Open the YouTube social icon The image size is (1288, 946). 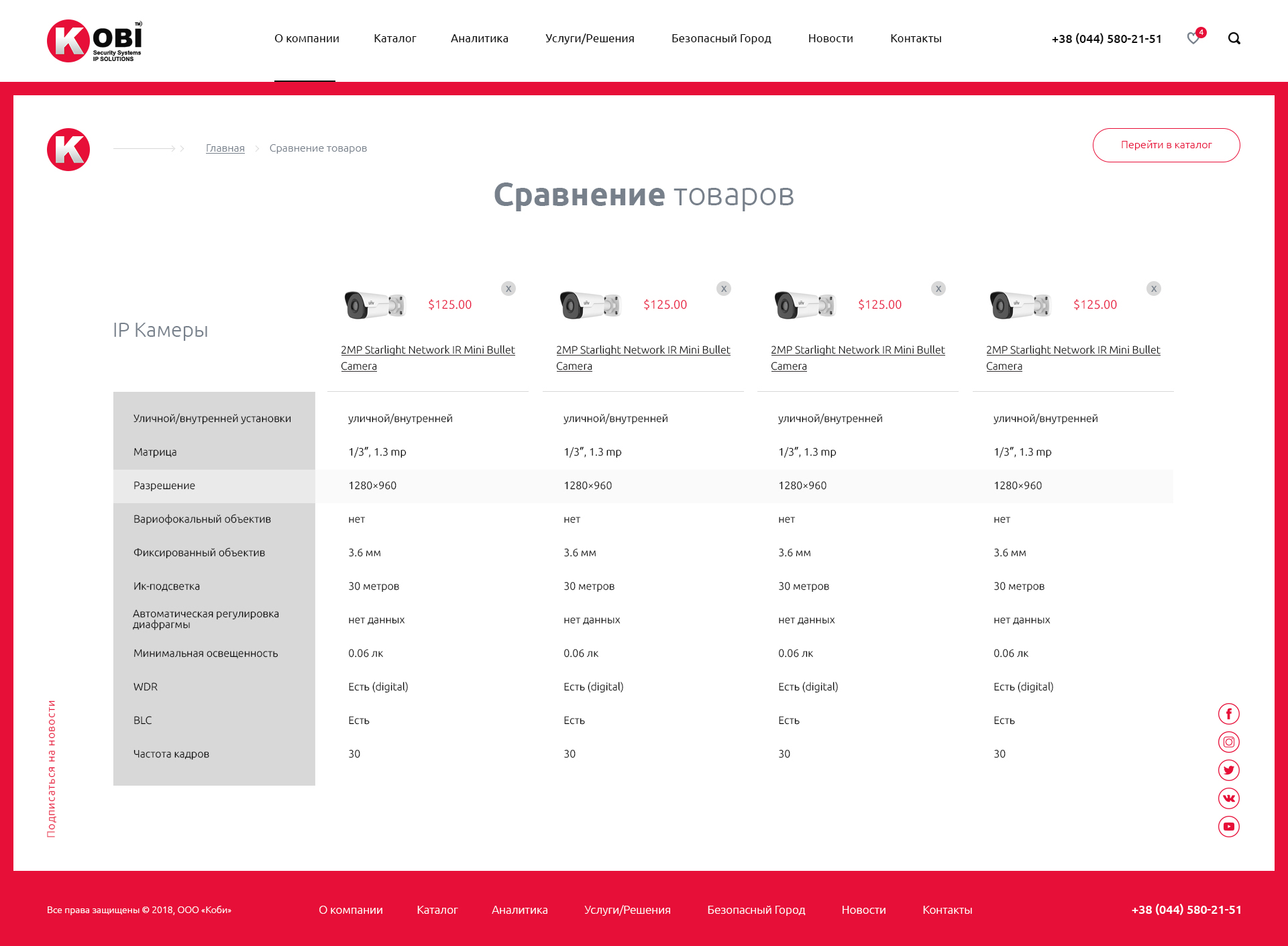pyautogui.click(x=1228, y=827)
